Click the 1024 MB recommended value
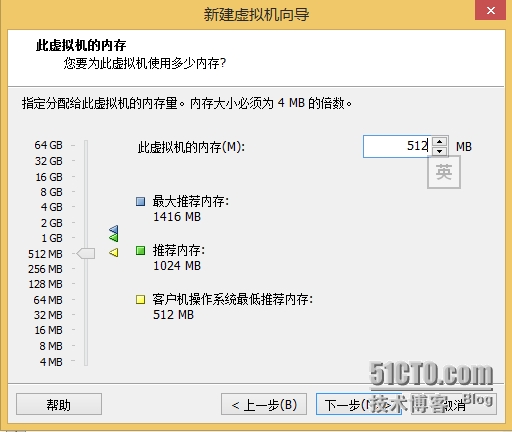This screenshot has height=432, width=512. click(x=177, y=266)
